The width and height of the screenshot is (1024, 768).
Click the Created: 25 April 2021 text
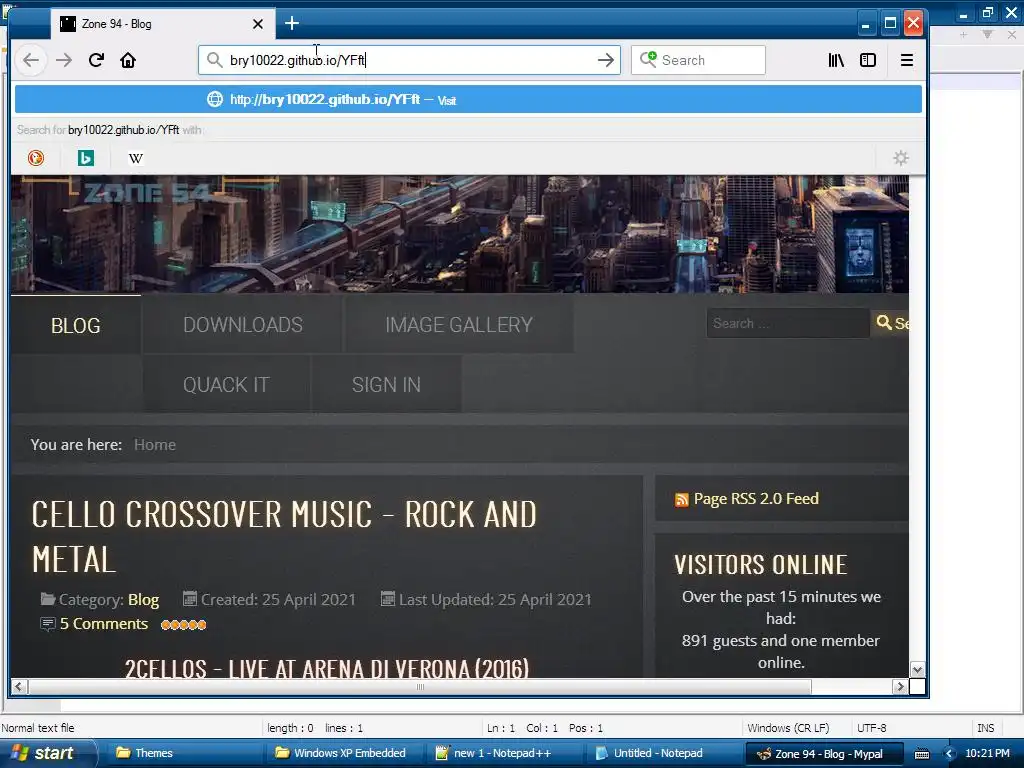[x=278, y=599]
